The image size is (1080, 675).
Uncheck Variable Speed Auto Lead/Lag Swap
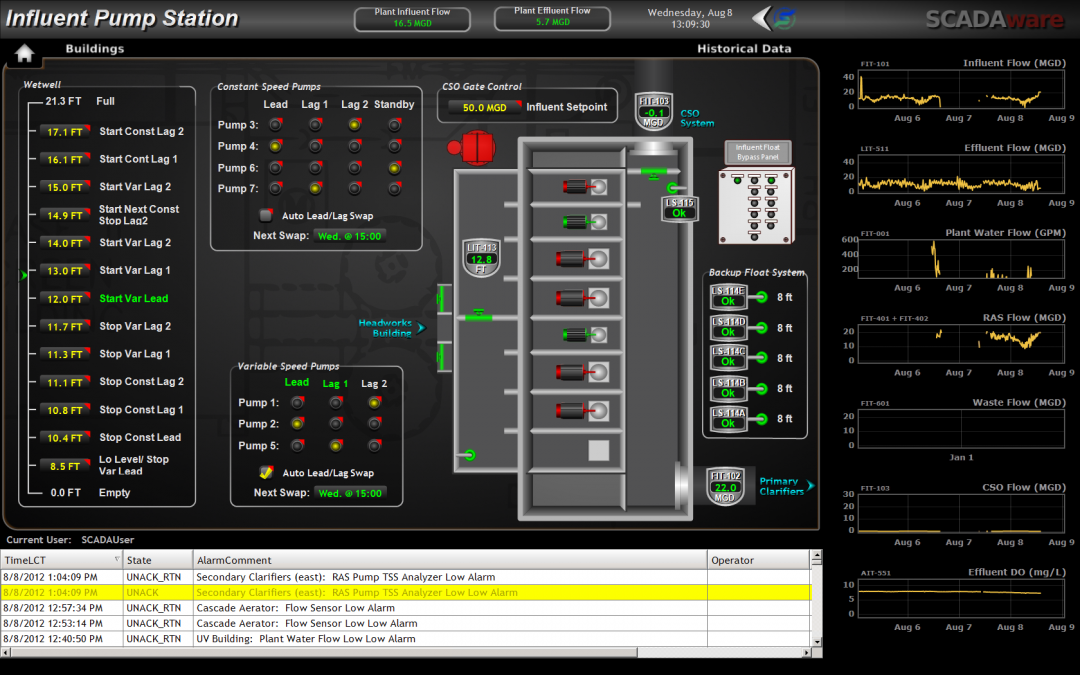point(266,473)
